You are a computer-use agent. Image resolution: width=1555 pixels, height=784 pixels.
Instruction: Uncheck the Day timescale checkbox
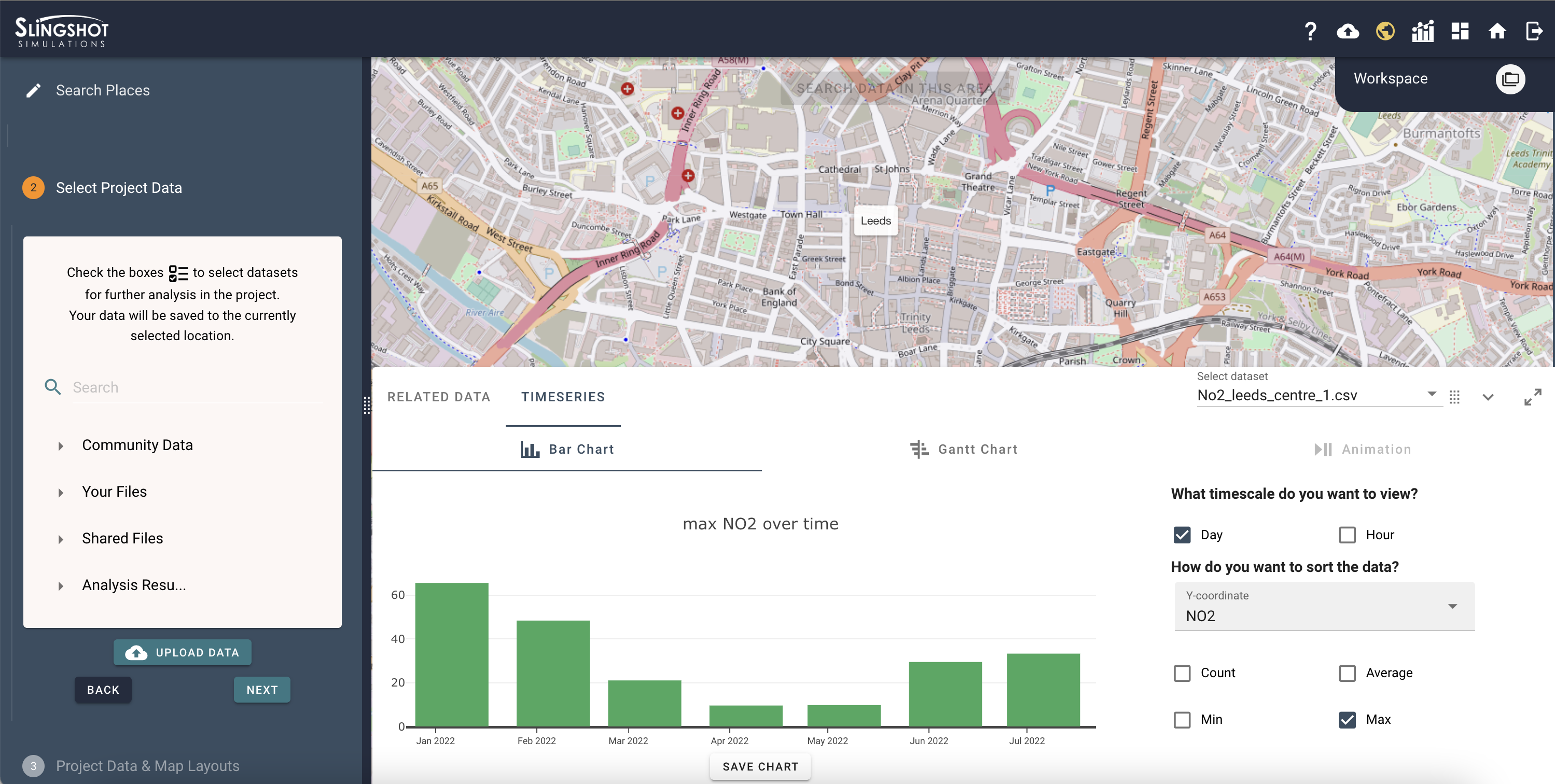point(1182,535)
